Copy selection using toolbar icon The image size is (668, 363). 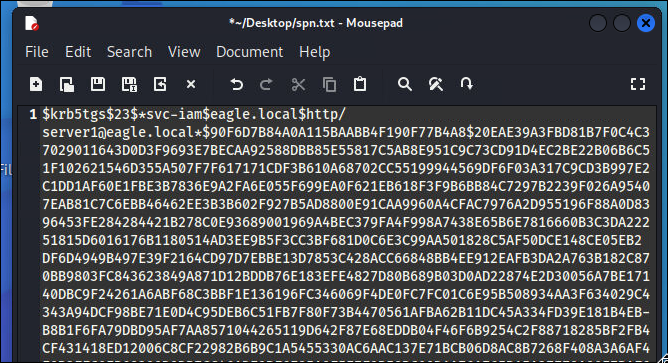click(x=329, y=84)
